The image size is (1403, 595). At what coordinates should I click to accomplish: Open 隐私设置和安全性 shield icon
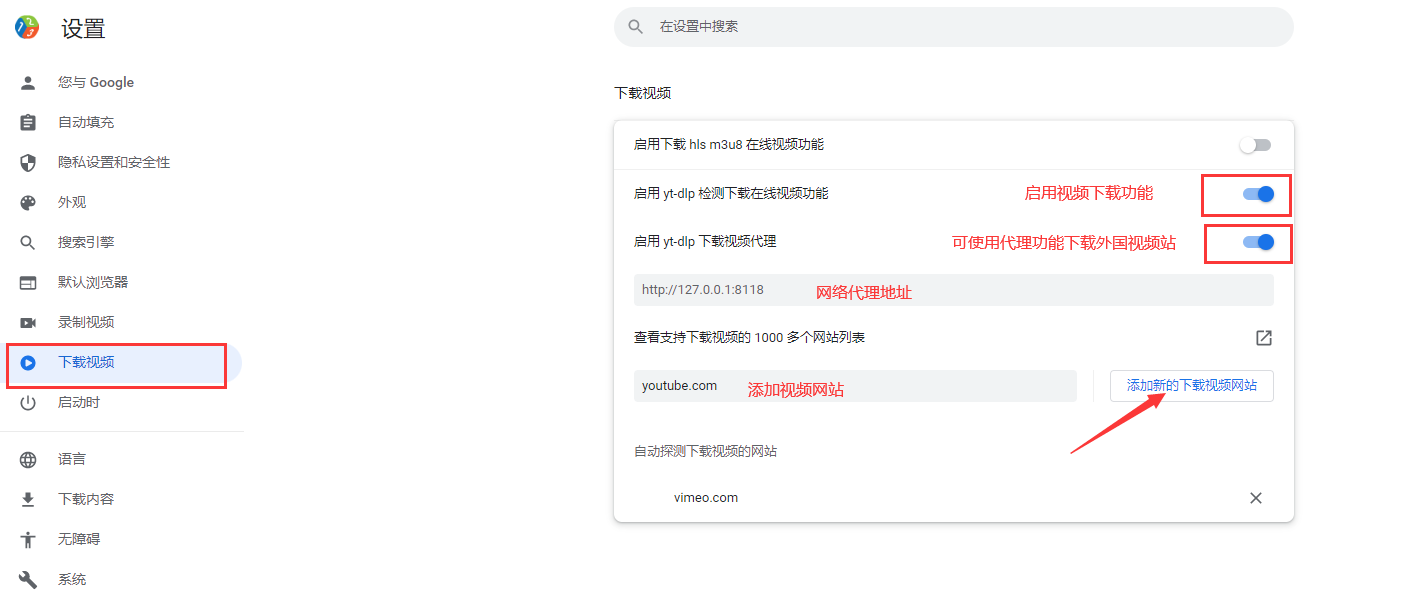click(x=28, y=163)
